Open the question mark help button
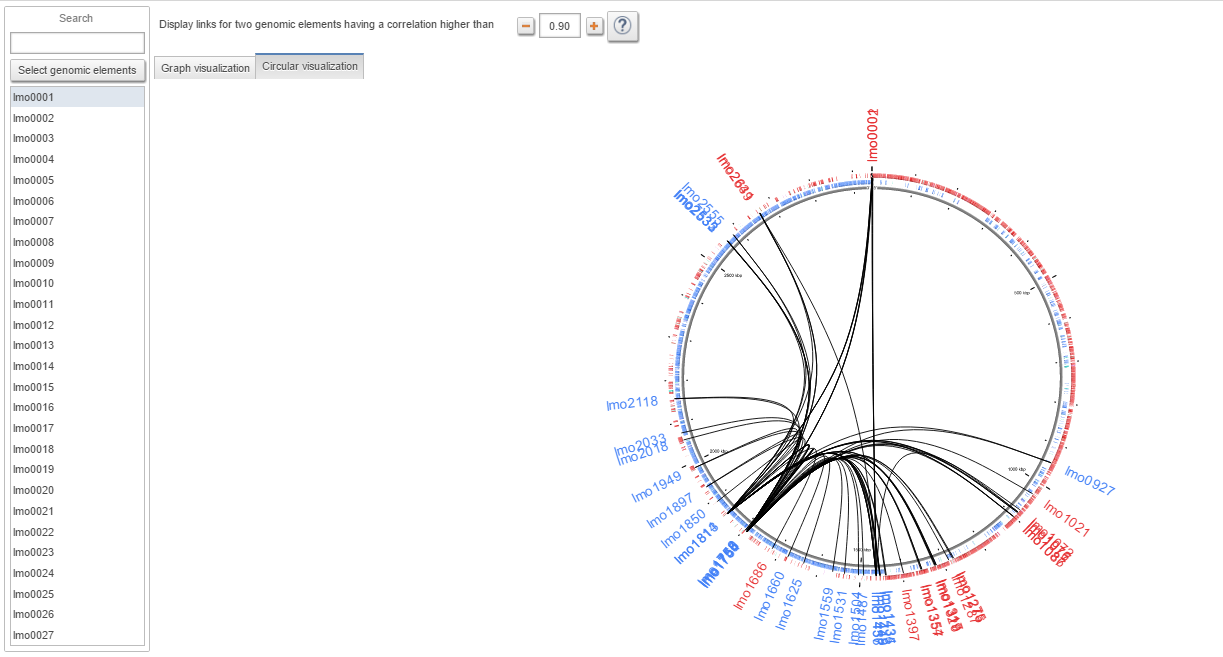The width and height of the screenshot is (1223, 657). pos(623,27)
